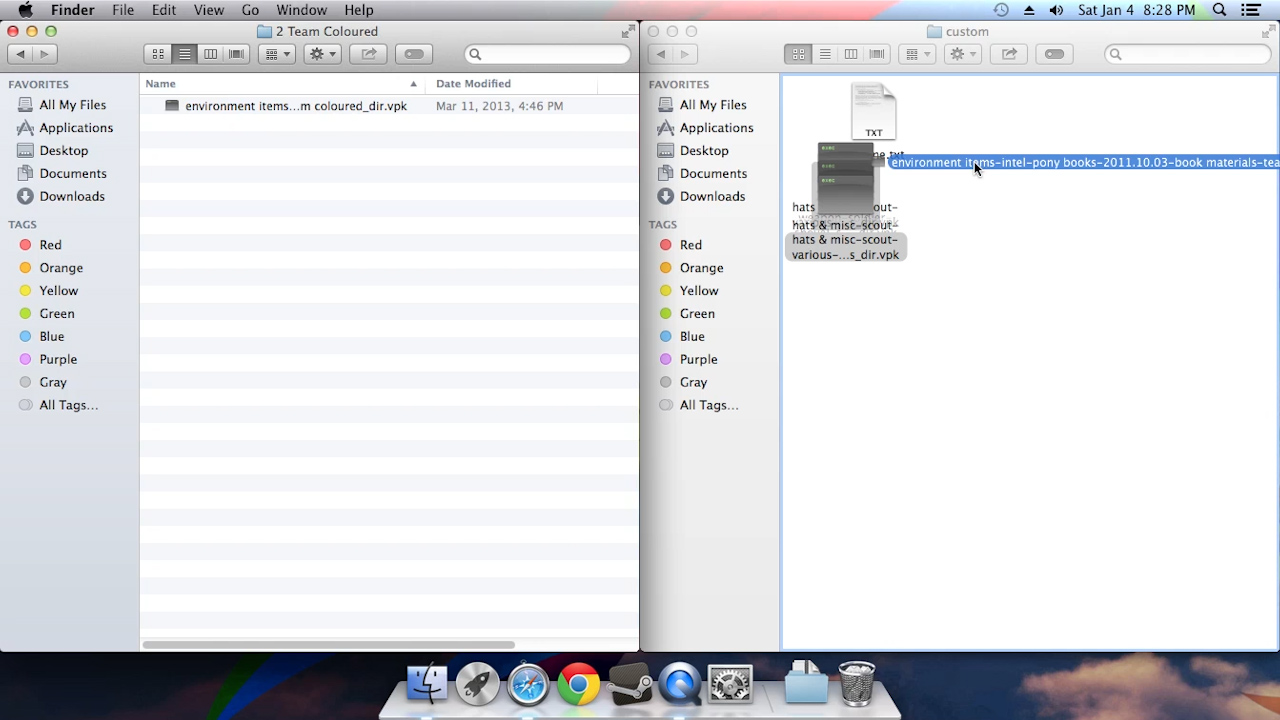Open Arrange dropdown in 2 Team Coloured window
This screenshot has height=720, width=1280.
(x=276, y=54)
